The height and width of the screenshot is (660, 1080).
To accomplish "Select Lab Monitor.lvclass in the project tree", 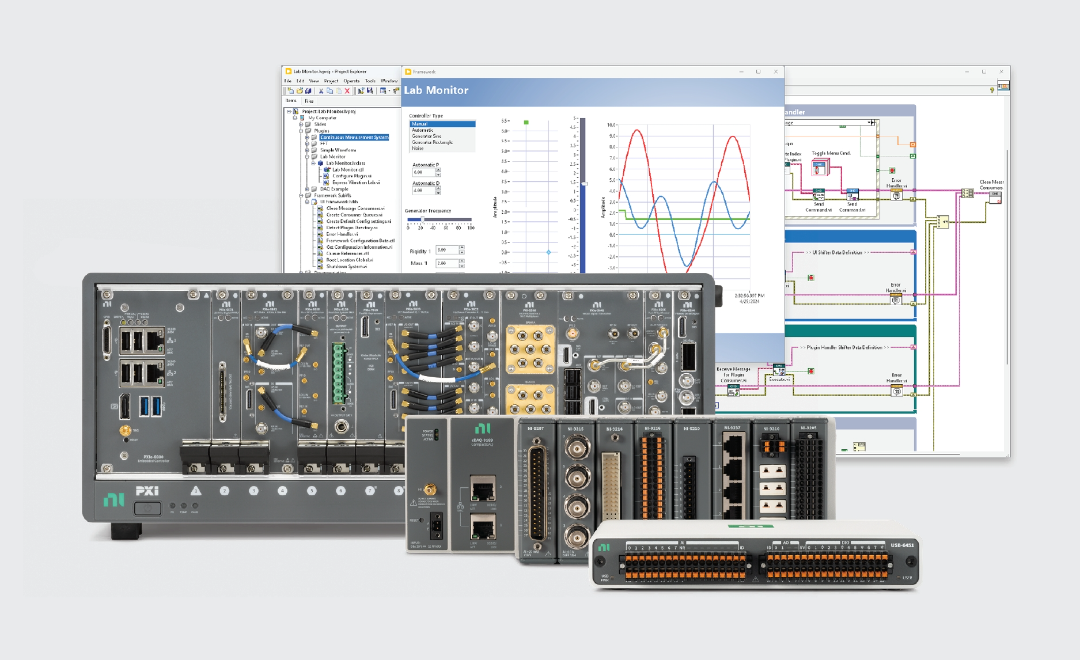I will [x=346, y=163].
